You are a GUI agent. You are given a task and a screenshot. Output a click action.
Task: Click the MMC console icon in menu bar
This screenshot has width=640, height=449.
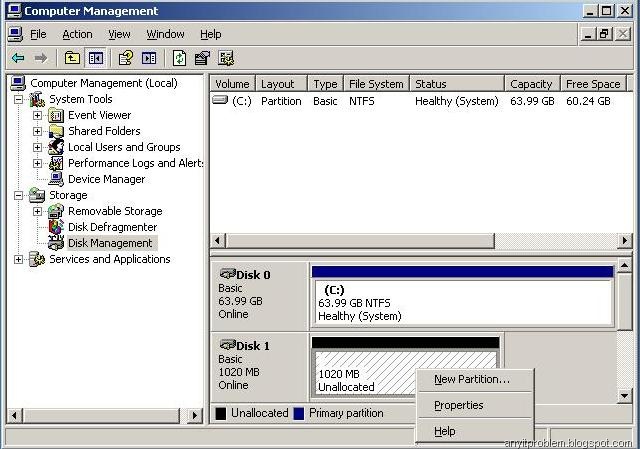[x=16, y=34]
